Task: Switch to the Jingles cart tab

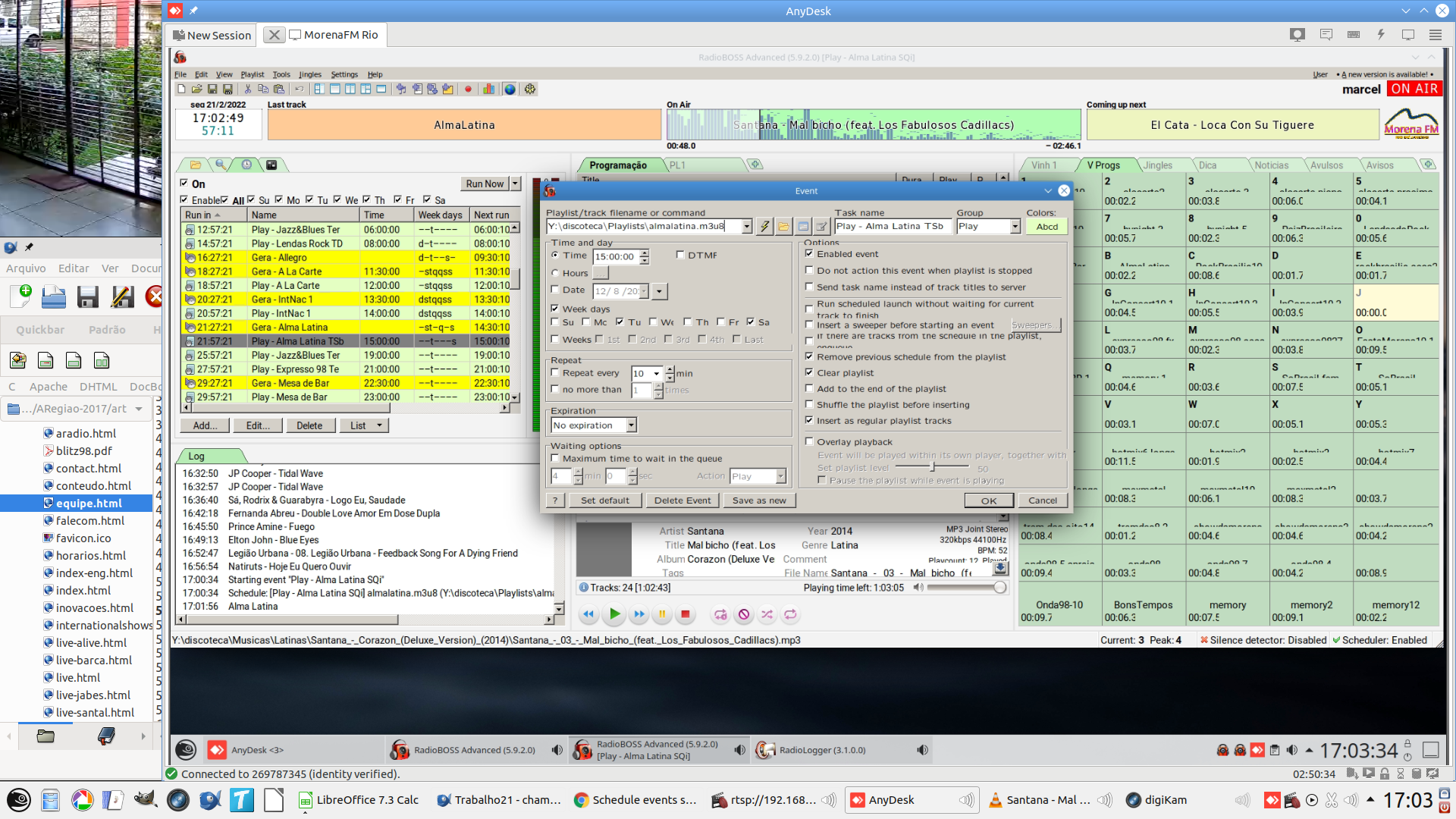Action: click(x=1157, y=165)
